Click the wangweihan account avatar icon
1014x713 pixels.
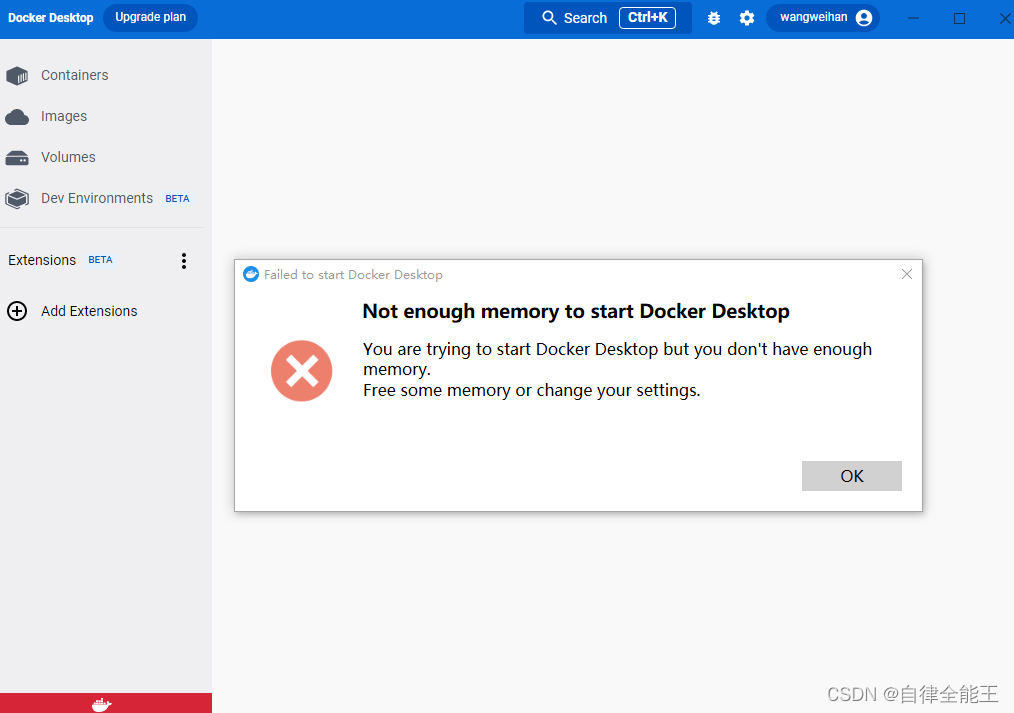(x=862, y=17)
